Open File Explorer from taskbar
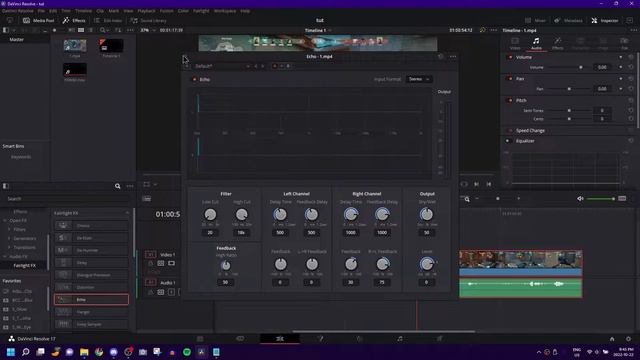Image resolution: width=640 pixels, height=360 pixels. pyautogui.click(x=84, y=352)
